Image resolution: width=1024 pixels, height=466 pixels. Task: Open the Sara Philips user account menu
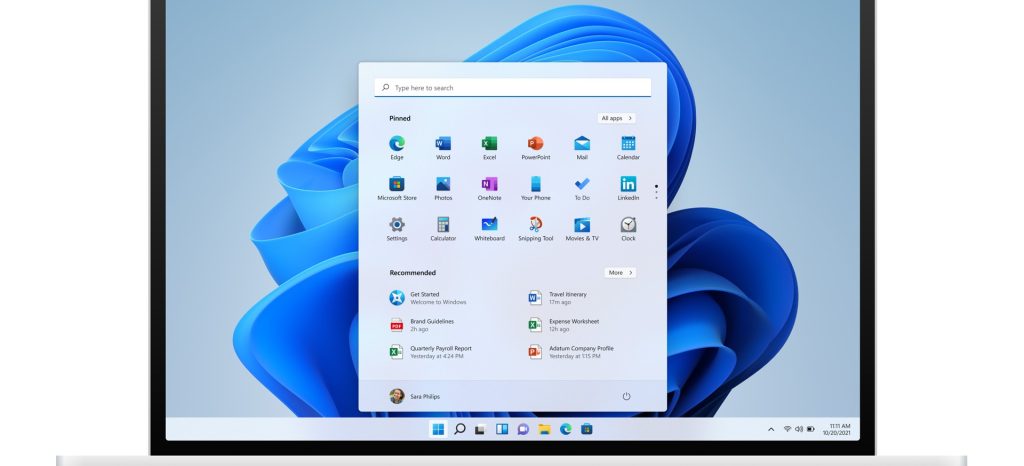click(x=414, y=396)
